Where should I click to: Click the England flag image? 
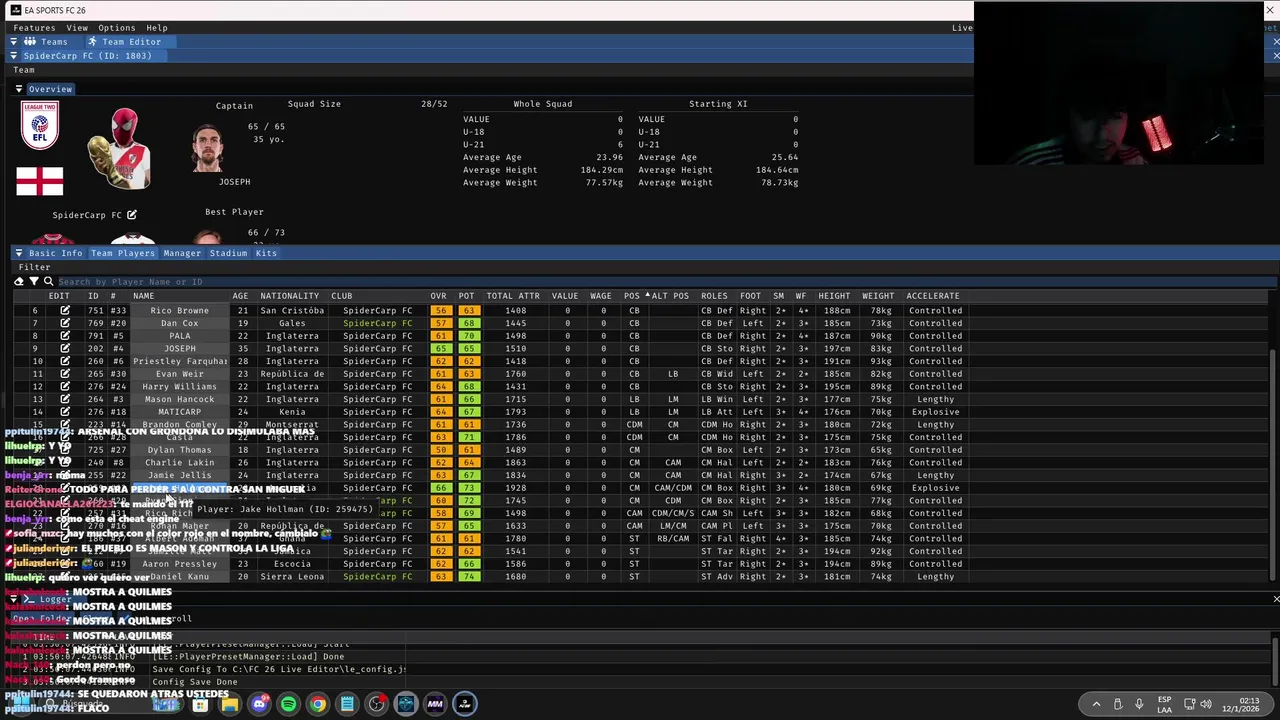40,182
